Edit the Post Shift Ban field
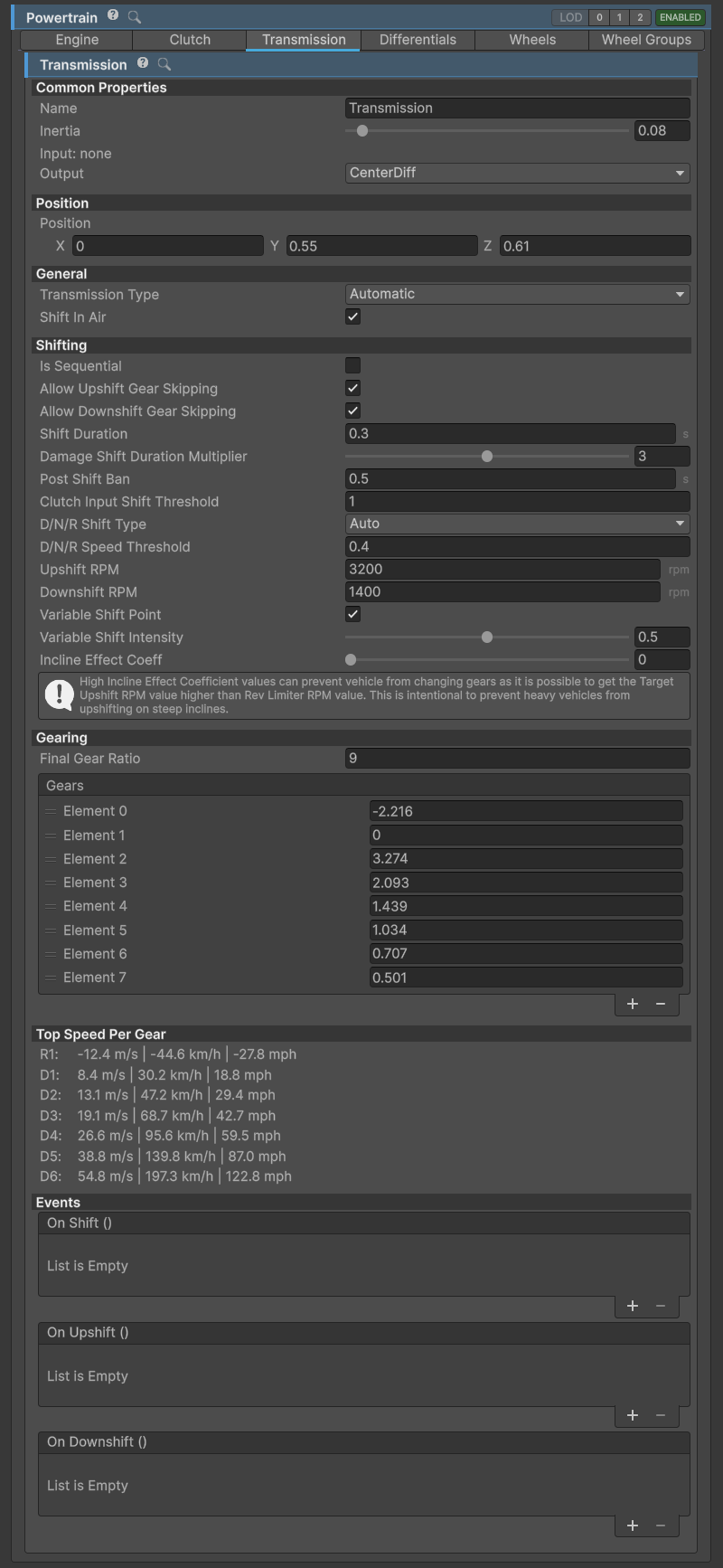The width and height of the screenshot is (723, 1568). tap(511, 478)
